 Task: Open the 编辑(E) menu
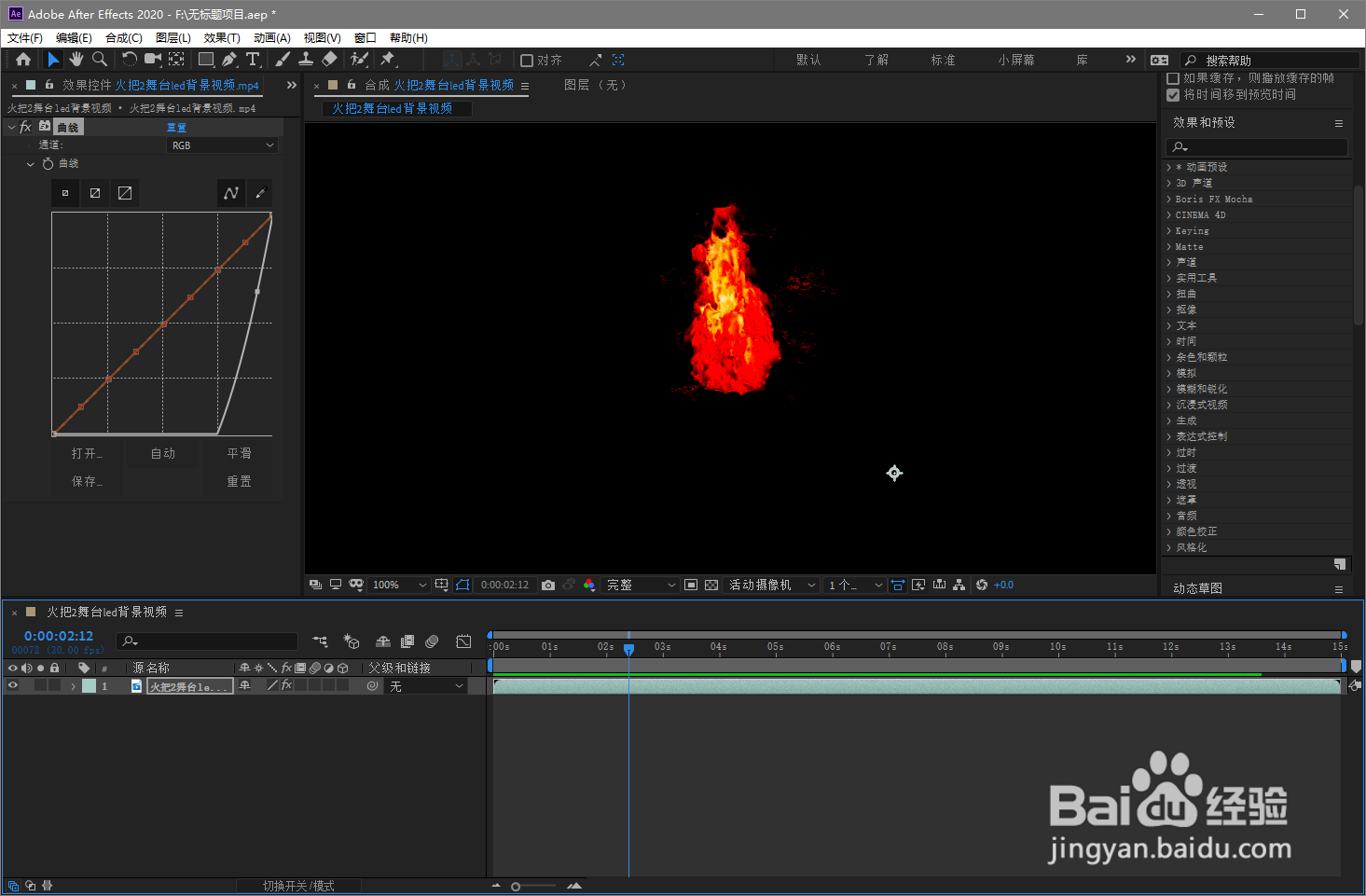coord(74,38)
